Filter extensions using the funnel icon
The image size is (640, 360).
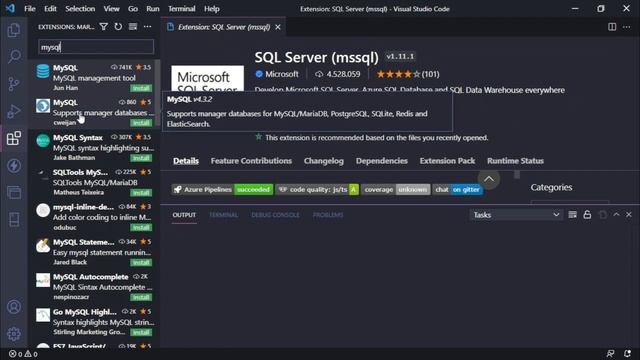(x=104, y=27)
